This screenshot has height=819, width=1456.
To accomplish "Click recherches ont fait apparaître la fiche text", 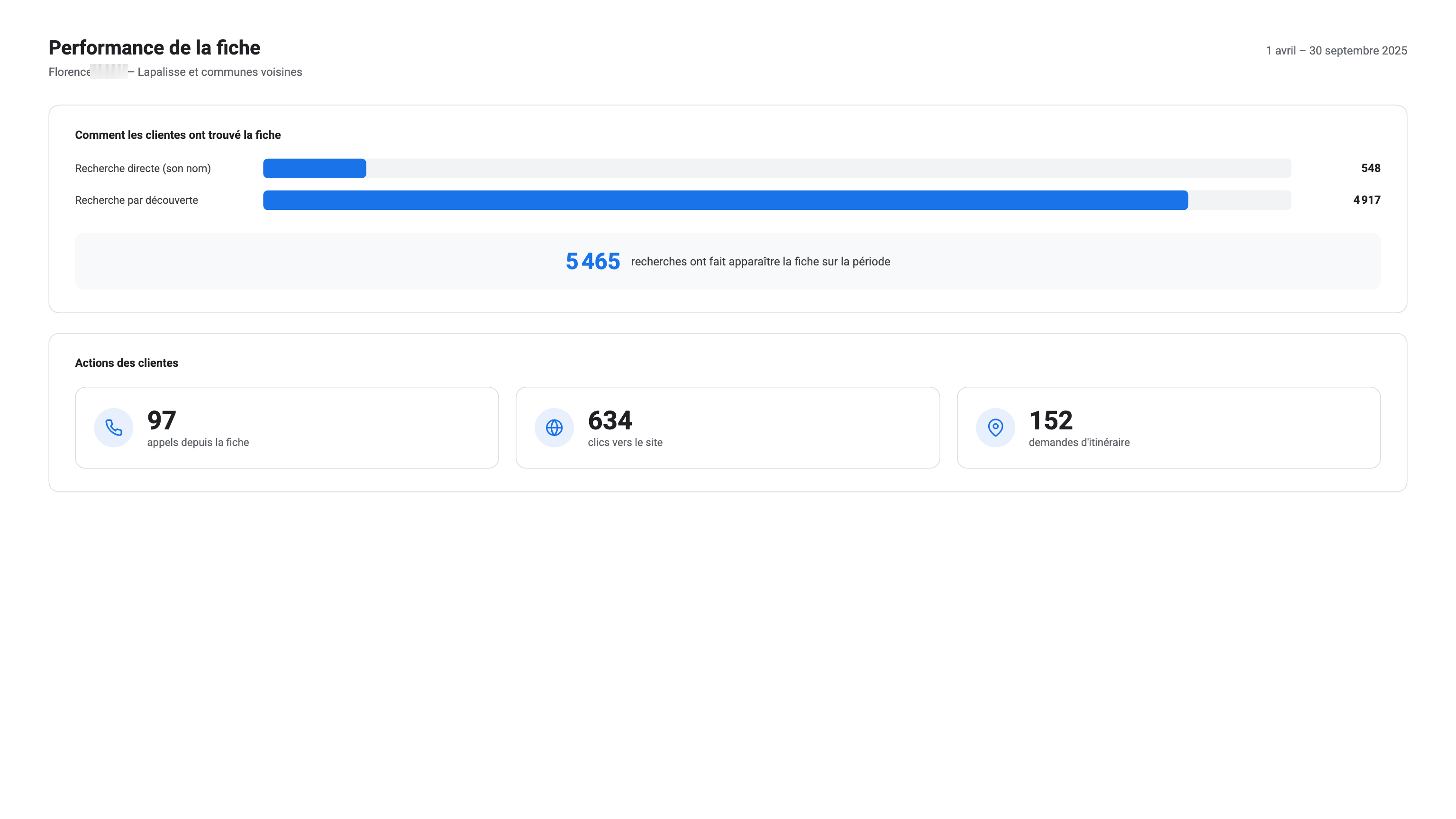I will pos(760,262).
